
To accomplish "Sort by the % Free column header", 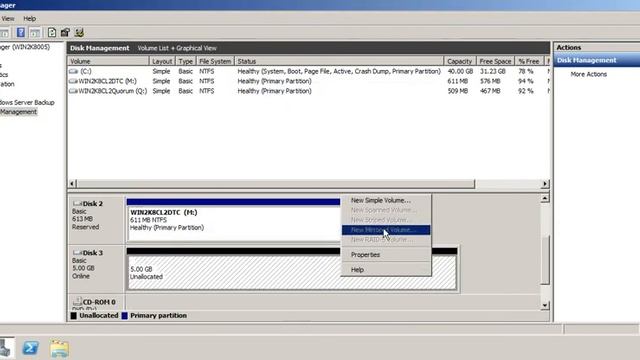I will pos(529,61).
